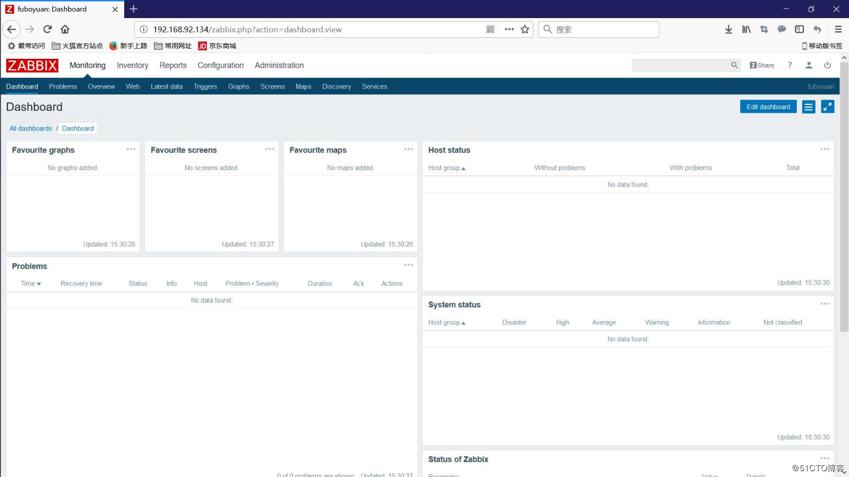Screen dimensions: 849x477
Task: Sort System status by Host group
Action: click(x=447, y=322)
